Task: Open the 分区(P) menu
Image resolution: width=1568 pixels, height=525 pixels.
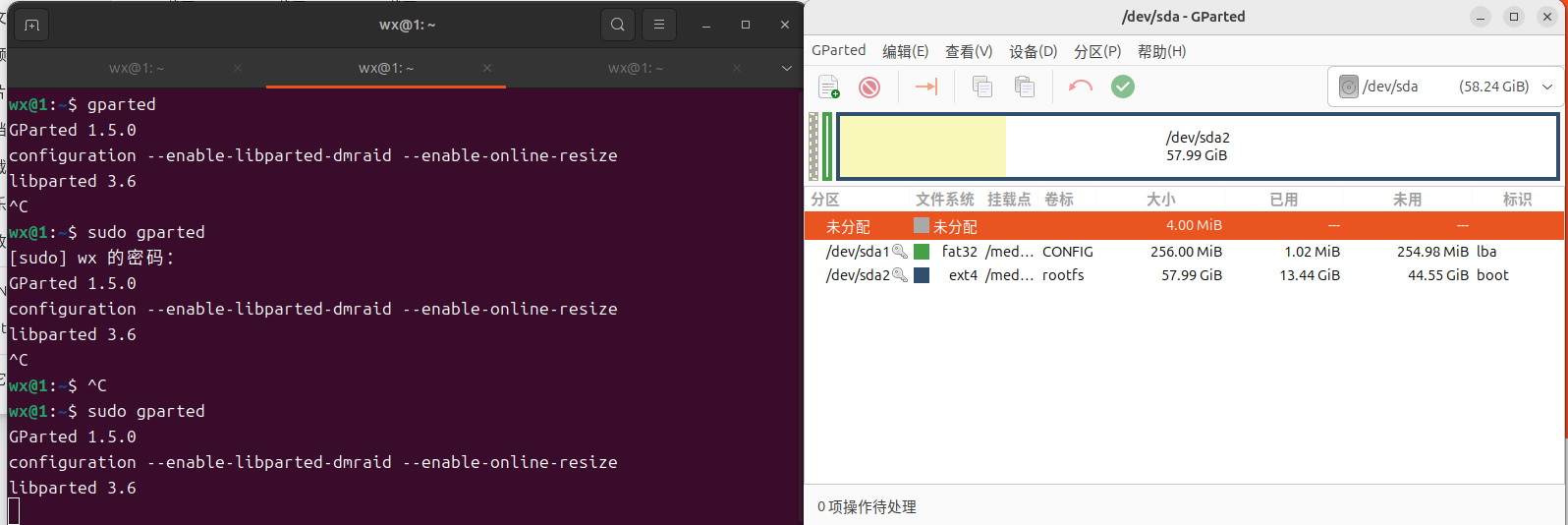Action: (1097, 51)
